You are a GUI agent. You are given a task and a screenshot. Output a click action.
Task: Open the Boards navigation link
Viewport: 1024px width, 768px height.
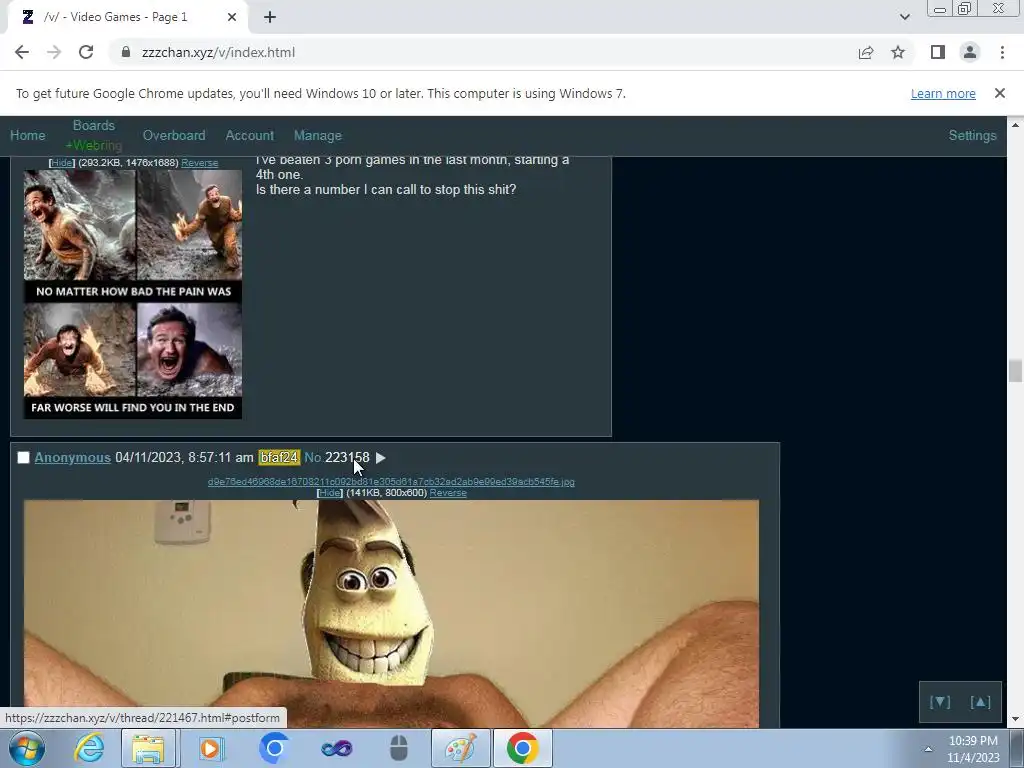click(x=93, y=125)
